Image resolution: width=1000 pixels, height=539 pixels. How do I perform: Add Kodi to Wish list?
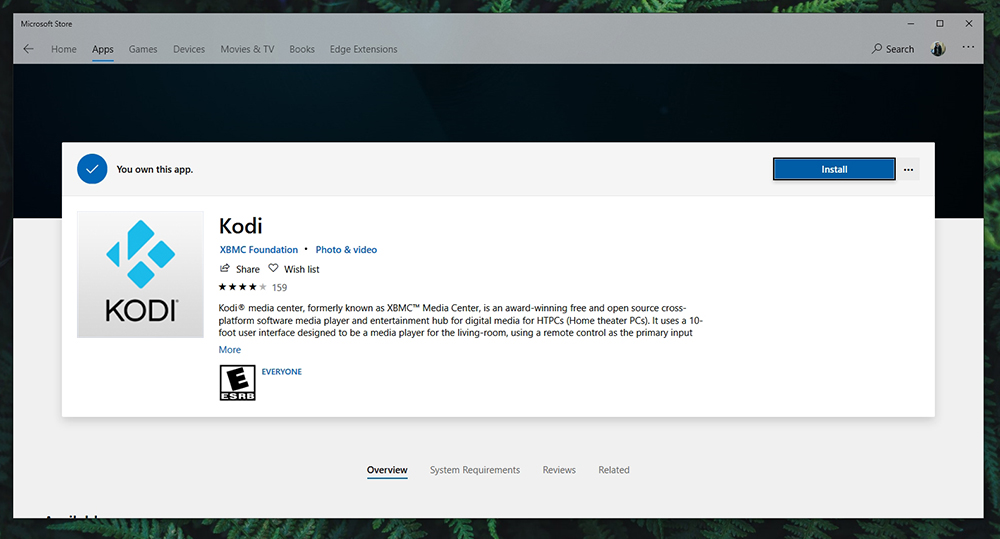[x=294, y=269]
